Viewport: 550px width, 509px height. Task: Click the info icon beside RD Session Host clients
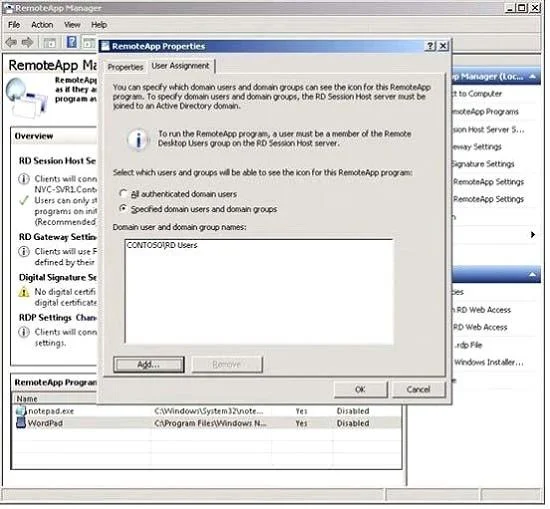[x=24, y=179]
